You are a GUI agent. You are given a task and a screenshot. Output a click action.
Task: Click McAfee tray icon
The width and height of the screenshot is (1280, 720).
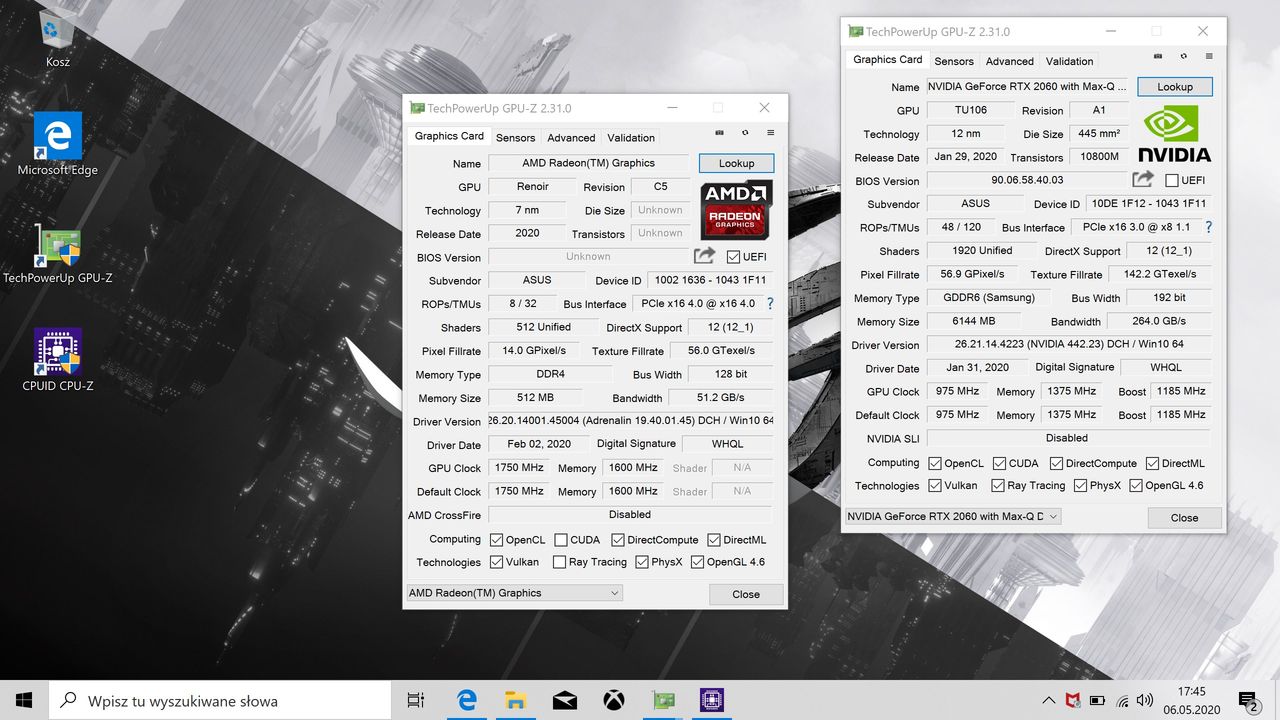click(x=1072, y=700)
